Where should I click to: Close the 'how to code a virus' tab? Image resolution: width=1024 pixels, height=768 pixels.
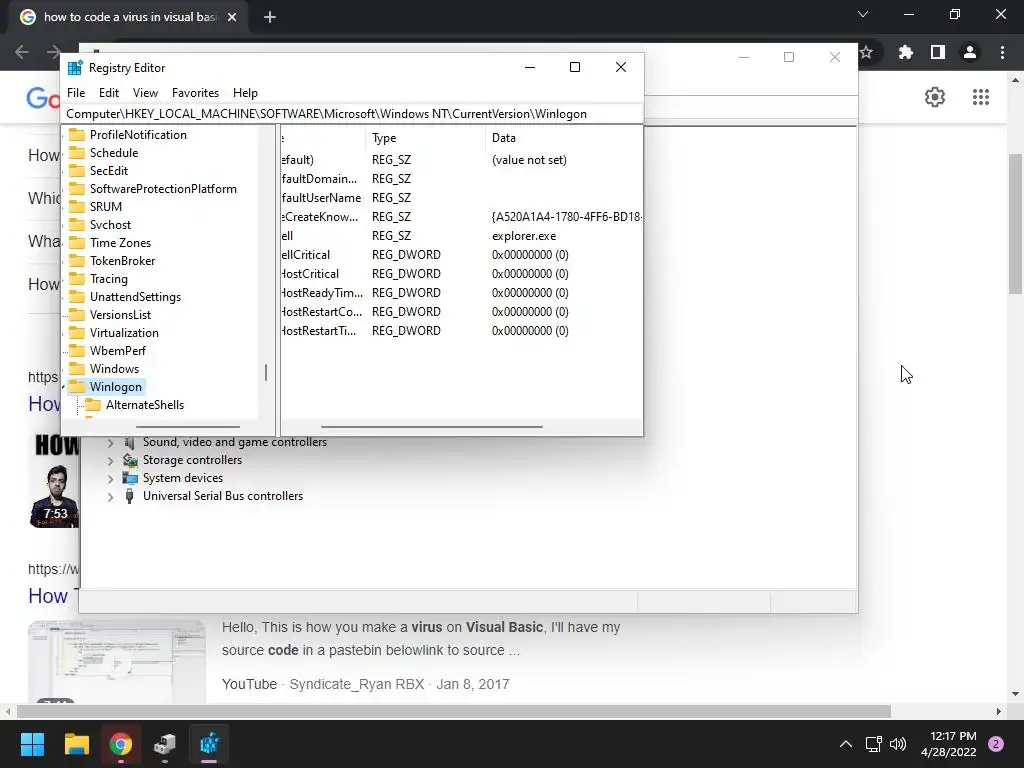click(x=232, y=17)
